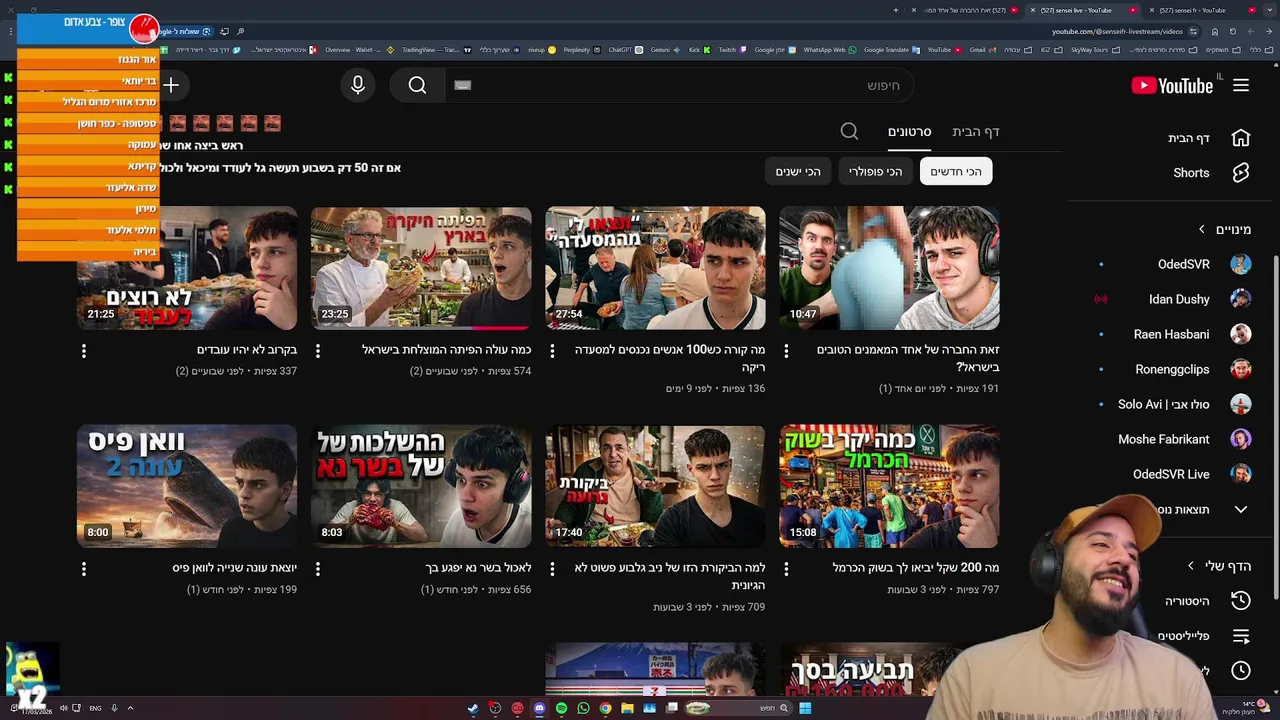Open Spotify from the taskbar
Image resolution: width=1280 pixels, height=720 pixels.
[561, 708]
